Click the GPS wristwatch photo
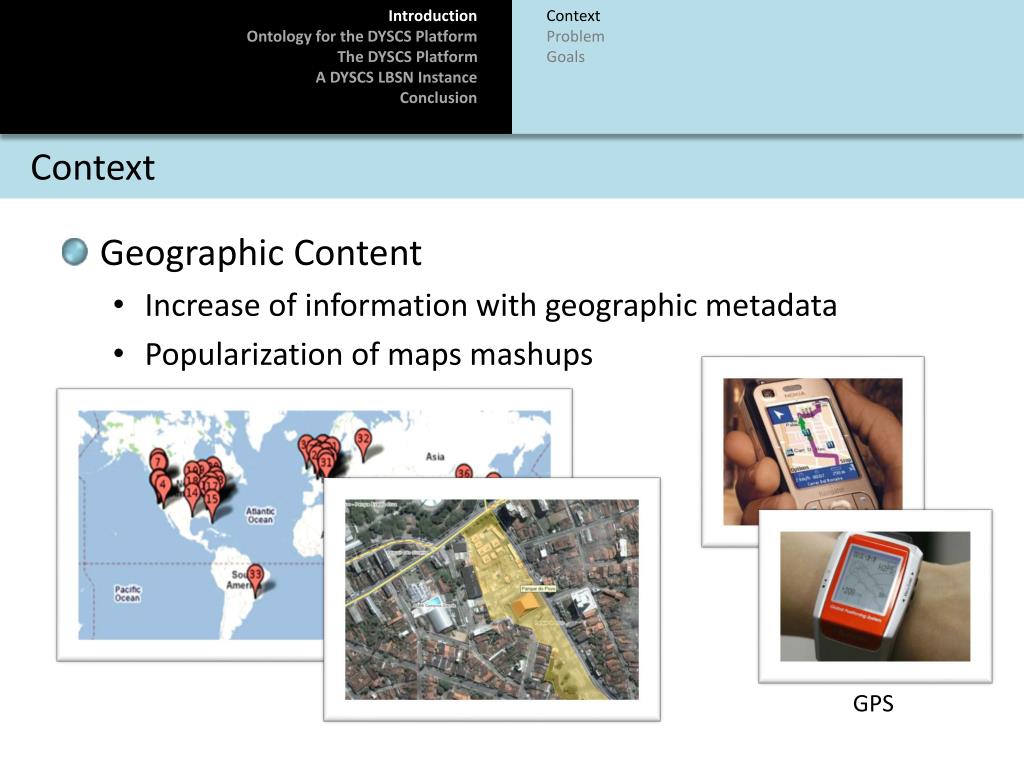1024x768 pixels. pyautogui.click(x=875, y=596)
